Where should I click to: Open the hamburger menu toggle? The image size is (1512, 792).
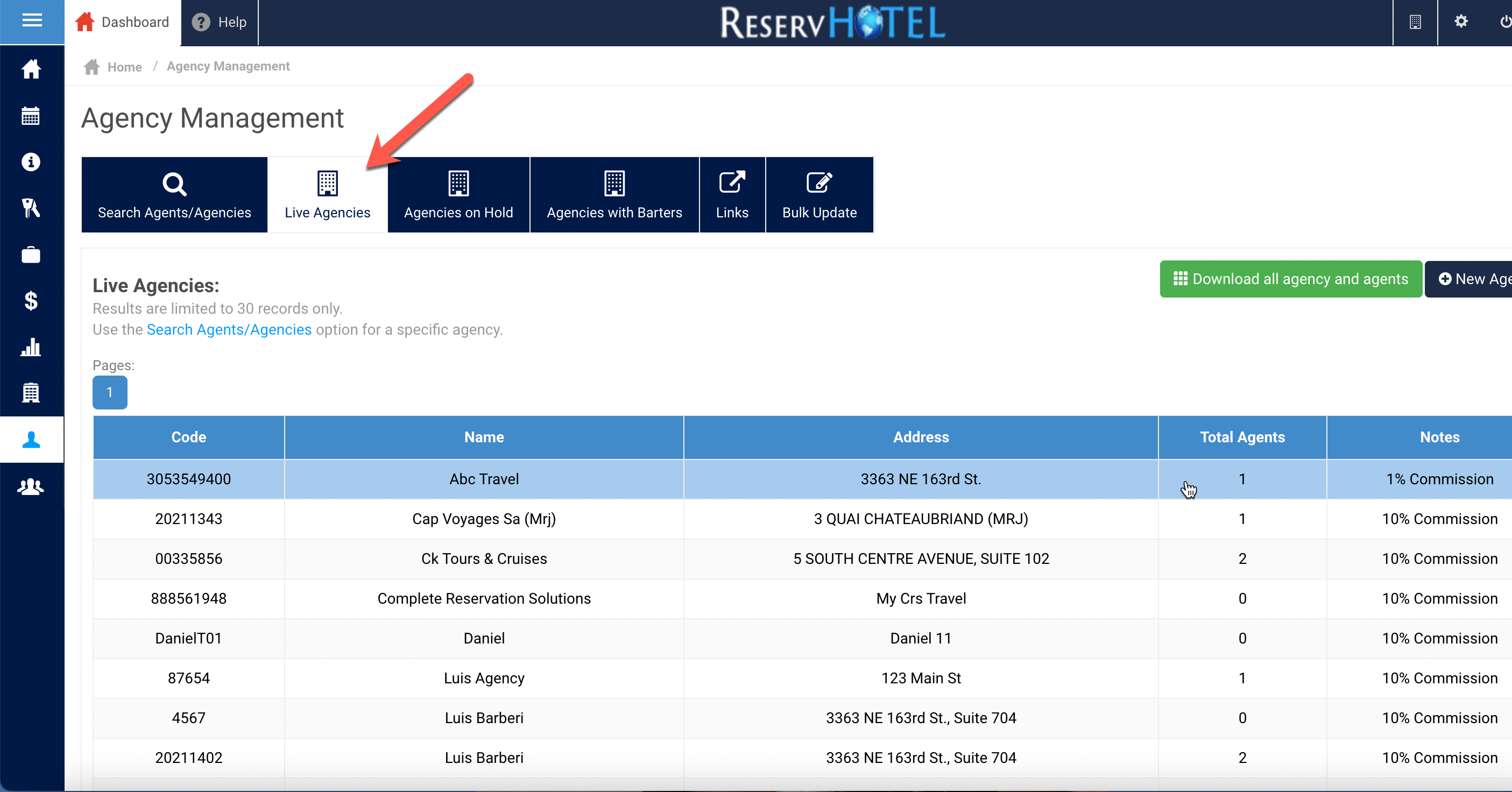[x=32, y=21]
